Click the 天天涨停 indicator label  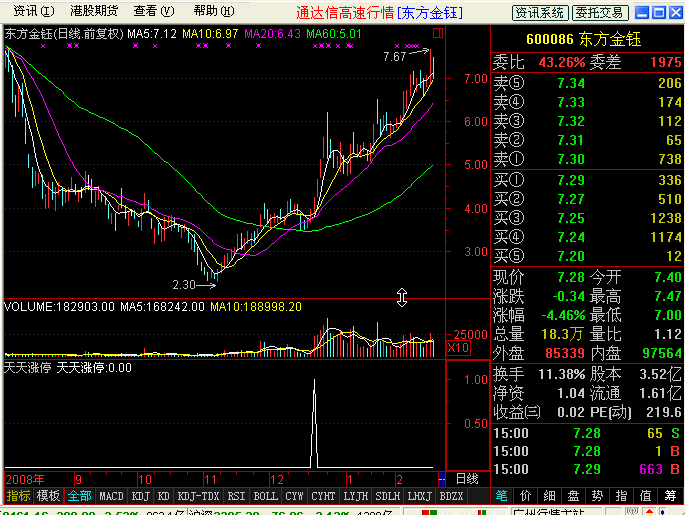28,367
